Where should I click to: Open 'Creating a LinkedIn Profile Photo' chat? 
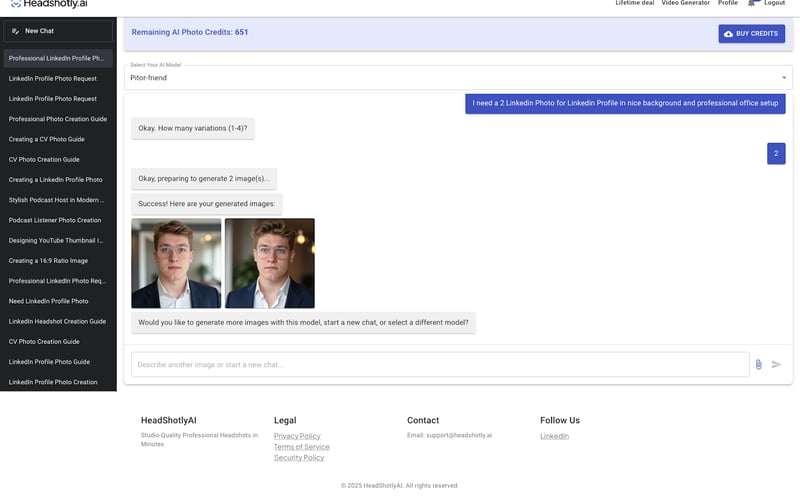point(58,180)
